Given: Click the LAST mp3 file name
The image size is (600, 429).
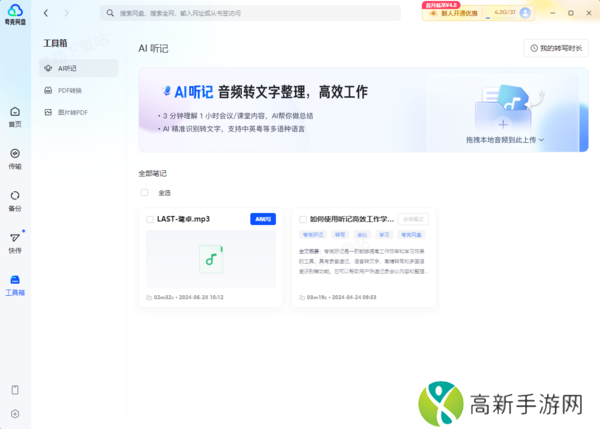Looking at the screenshot, I should click(183, 219).
